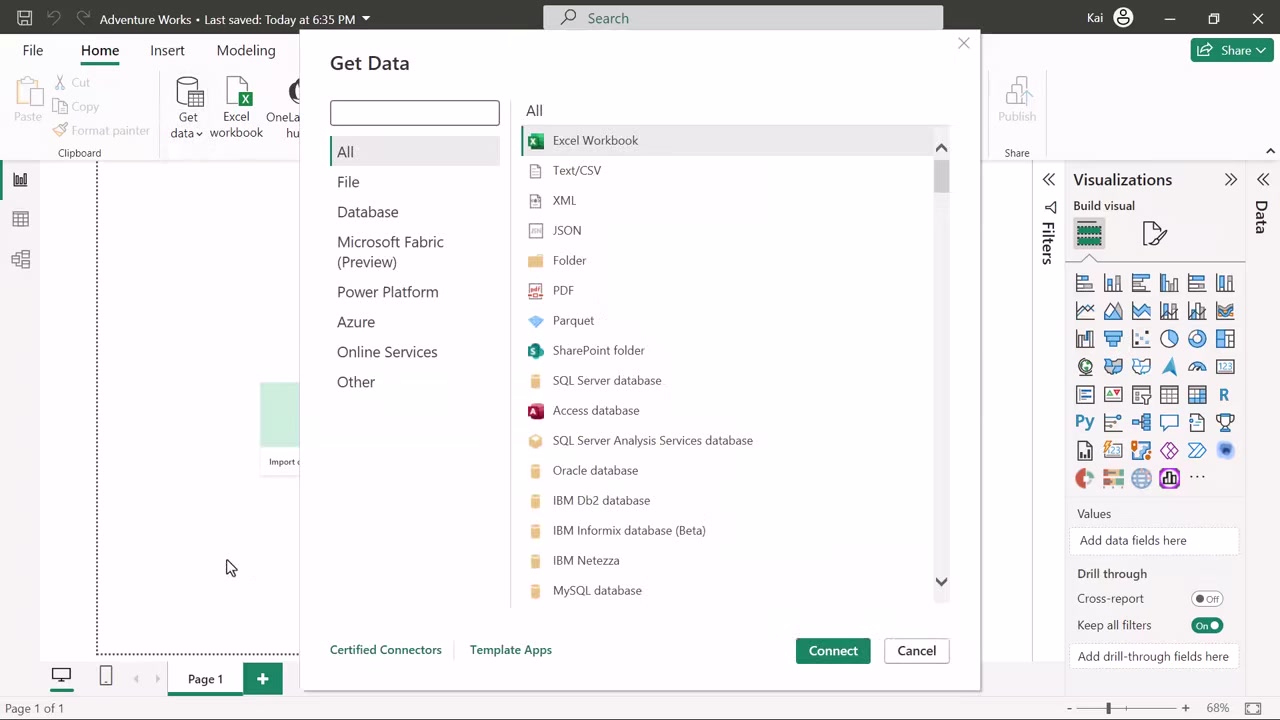Expand the Filters pane chevron
Image resolution: width=1280 pixels, height=720 pixels.
[x=1049, y=180]
